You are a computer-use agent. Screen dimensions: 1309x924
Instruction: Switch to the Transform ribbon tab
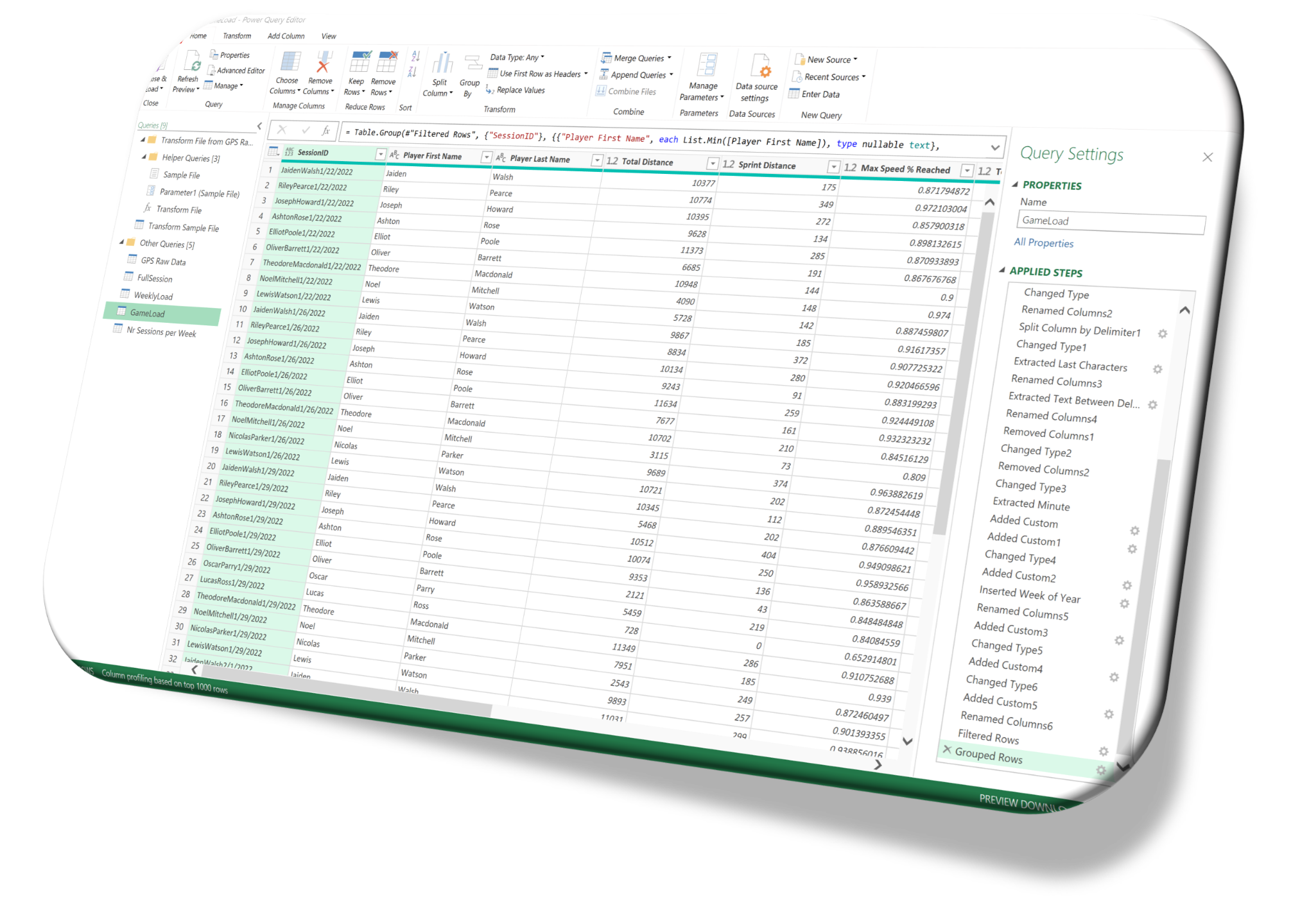[237, 36]
